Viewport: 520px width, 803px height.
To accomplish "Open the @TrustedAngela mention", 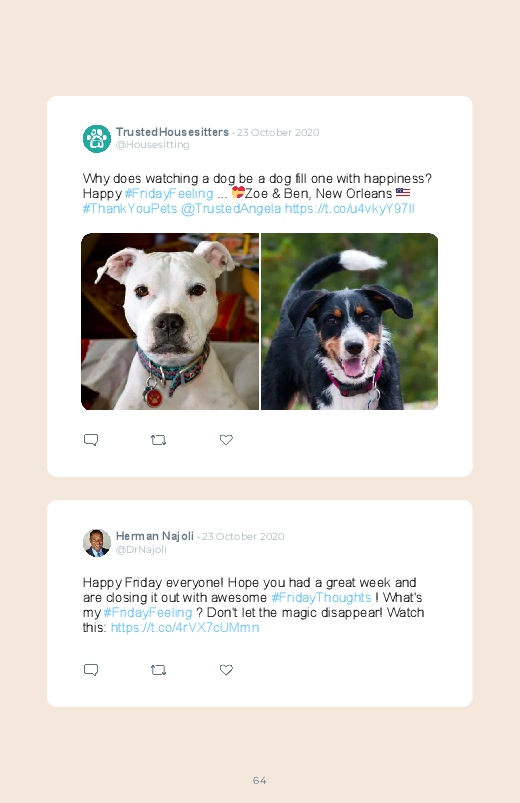I will tap(231, 208).
